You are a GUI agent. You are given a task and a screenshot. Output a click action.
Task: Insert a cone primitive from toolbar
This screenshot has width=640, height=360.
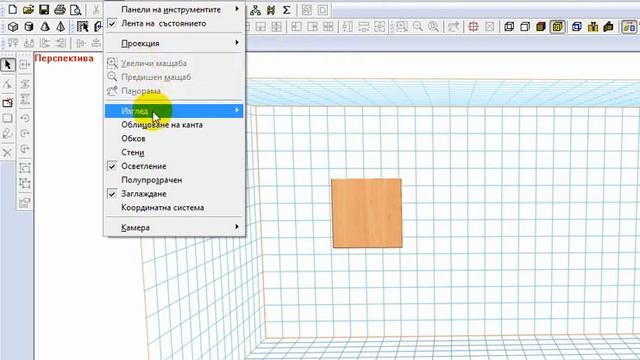45,27
